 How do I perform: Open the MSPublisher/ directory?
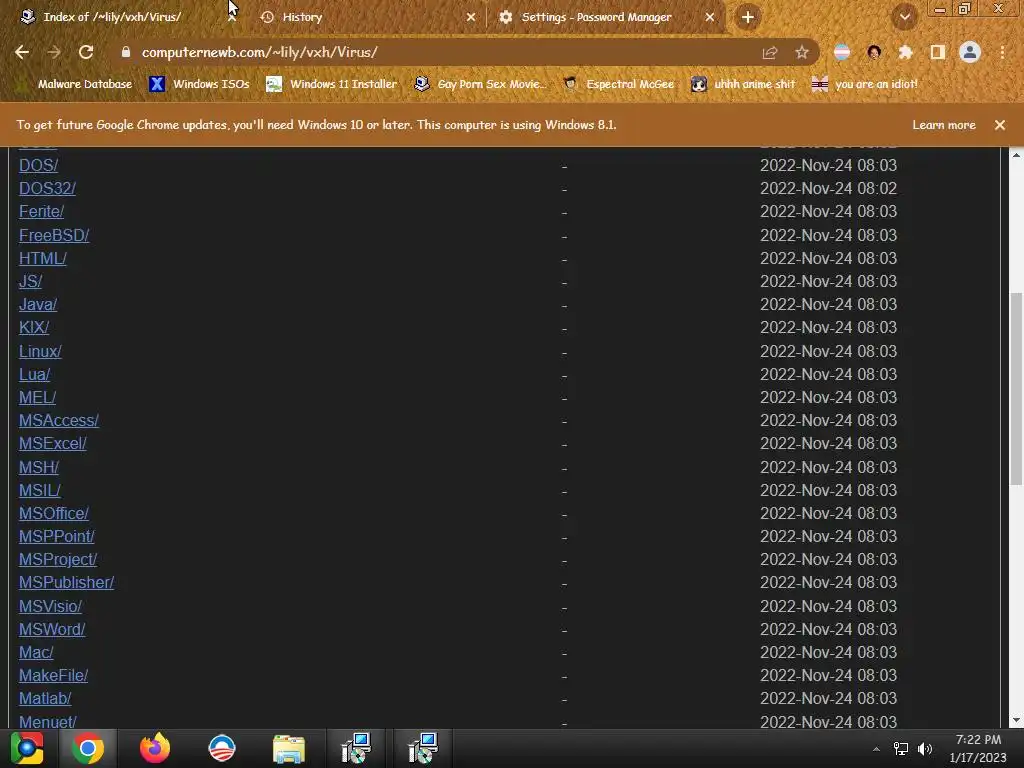click(67, 583)
